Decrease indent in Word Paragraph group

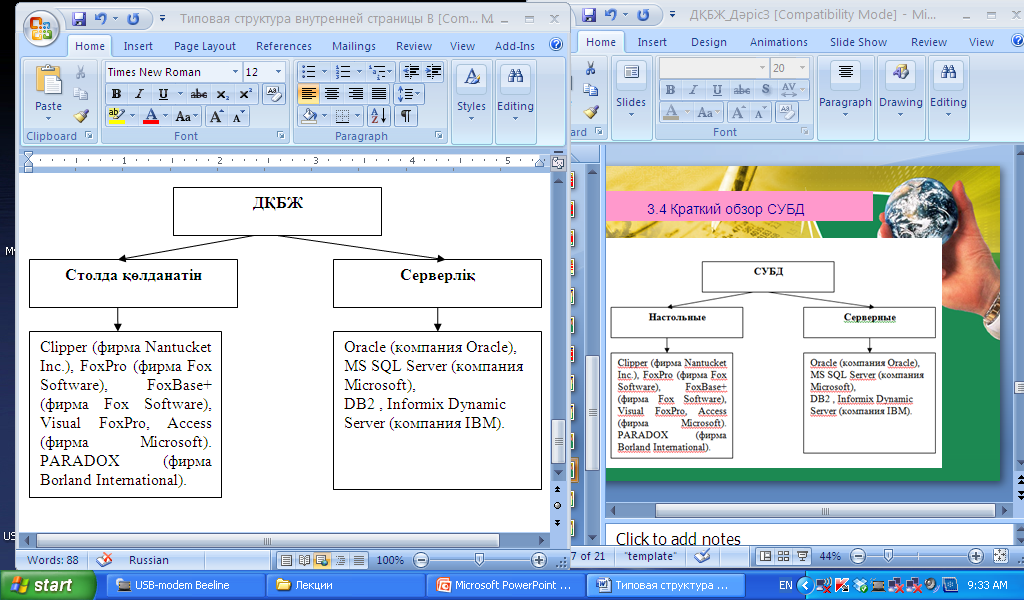[x=411, y=72]
